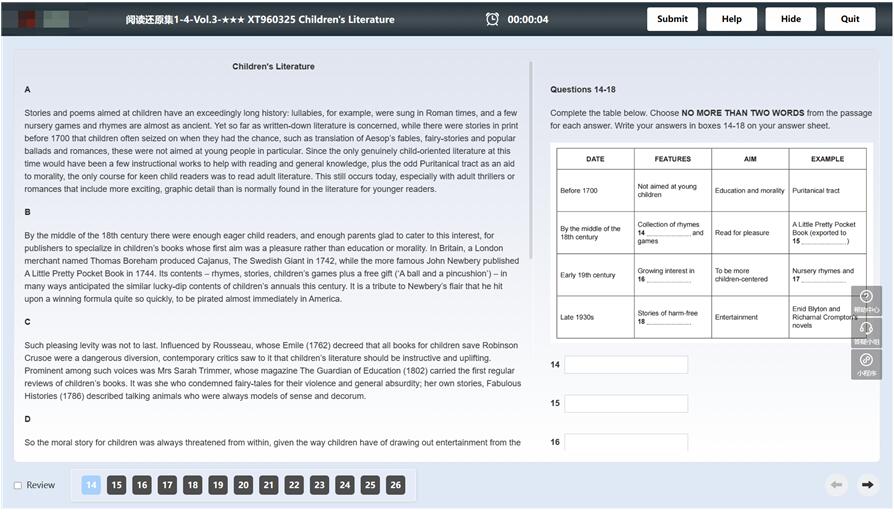This screenshot has width=894, height=513.
Task: Jump to question 23
Action: (319, 485)
